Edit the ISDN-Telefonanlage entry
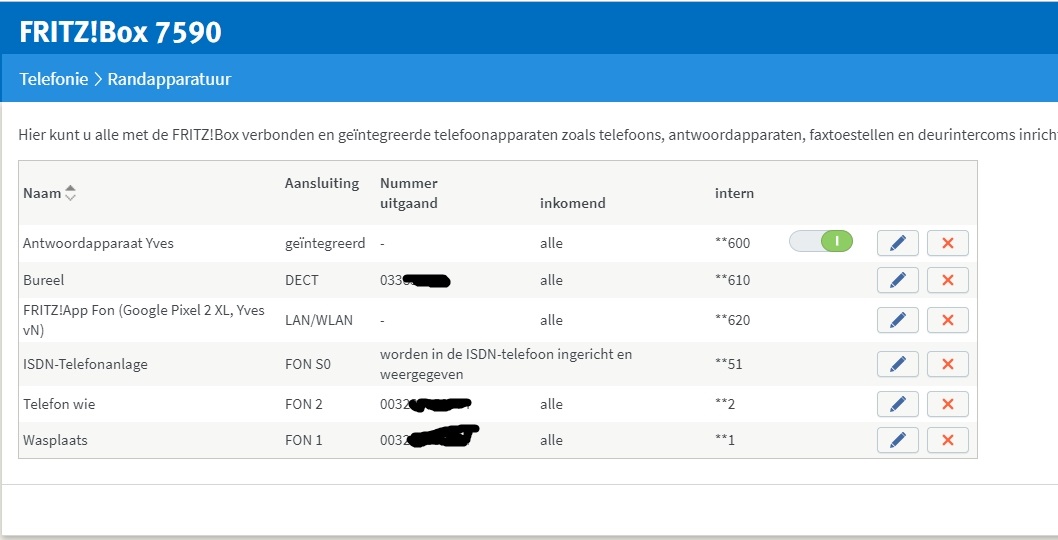1058x540 pixels. tap(898, 364)
